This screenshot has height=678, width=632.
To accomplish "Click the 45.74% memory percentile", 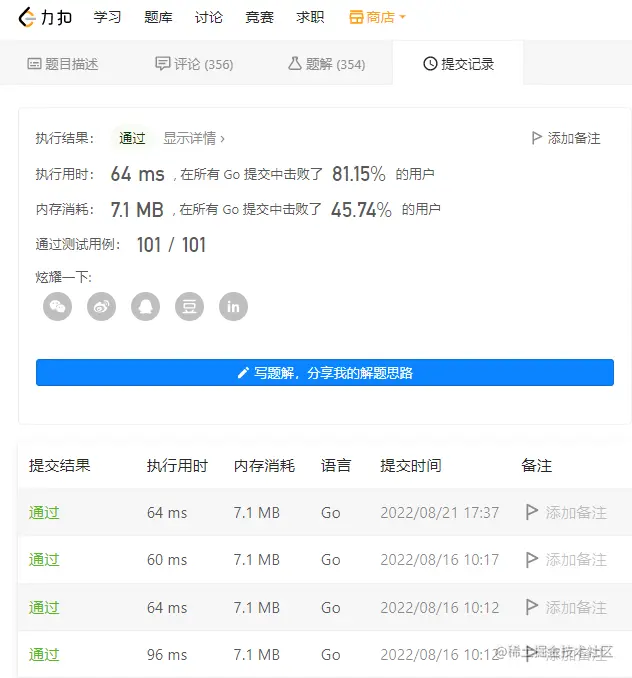I will 361,209.
